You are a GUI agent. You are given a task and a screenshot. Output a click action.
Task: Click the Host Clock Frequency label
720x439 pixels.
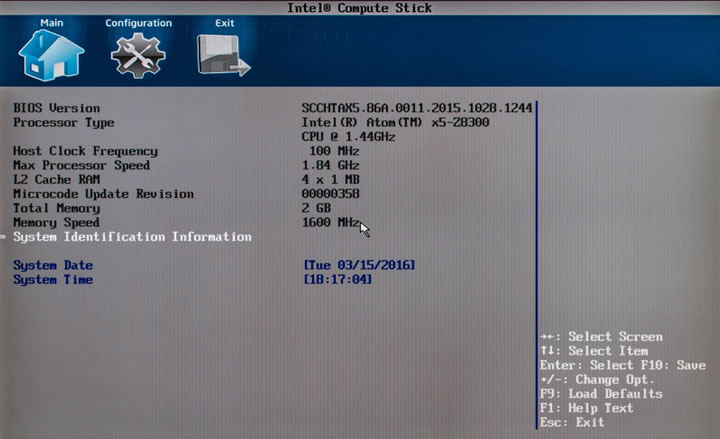(85, 151)
